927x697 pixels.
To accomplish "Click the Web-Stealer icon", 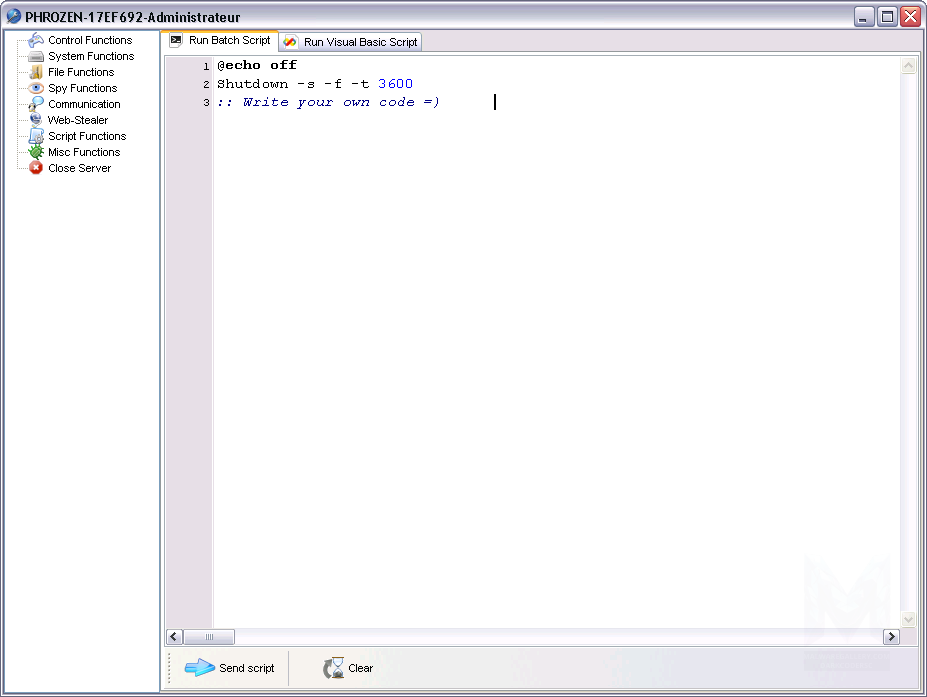I will pos(36,120).
